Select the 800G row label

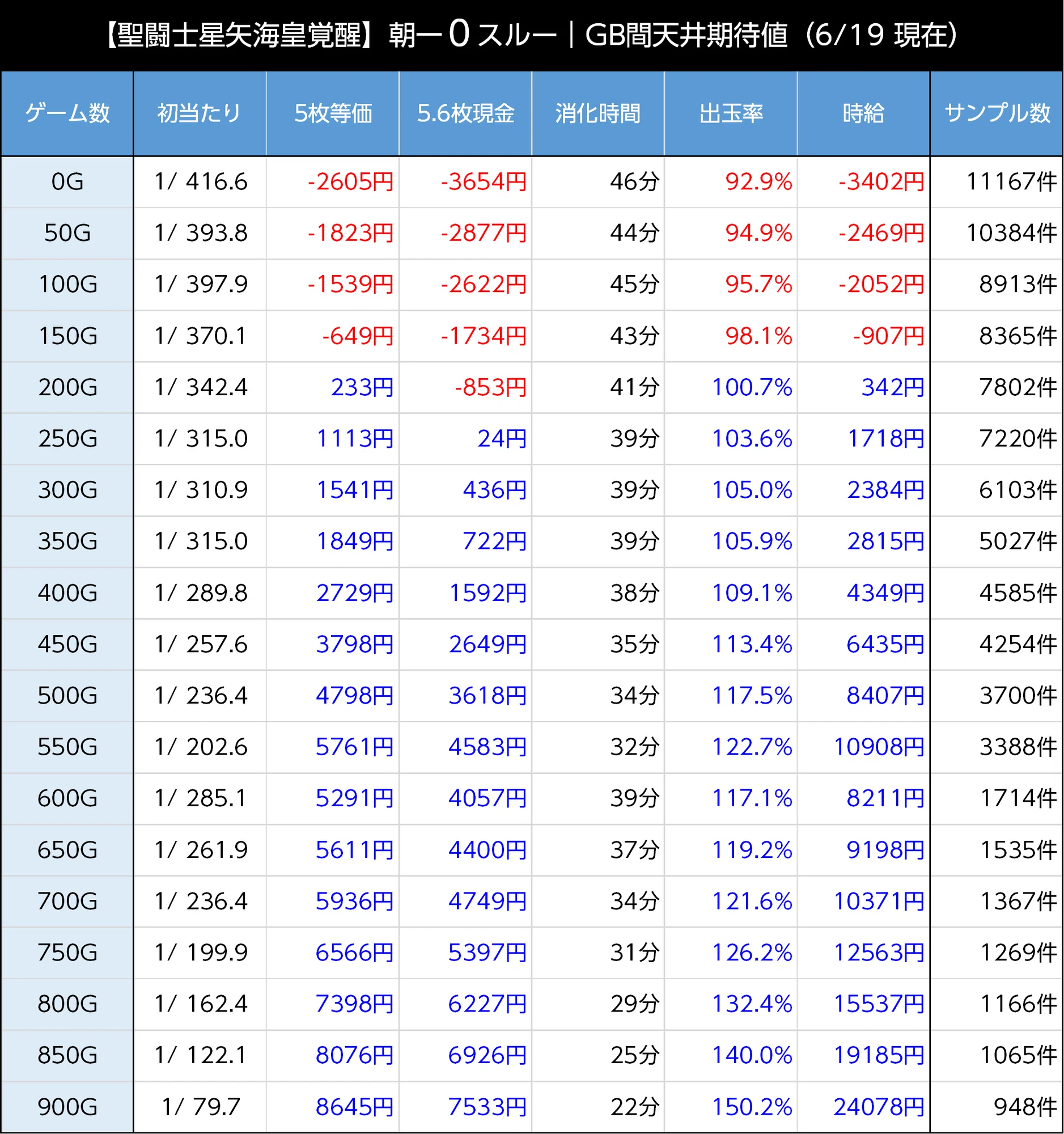67,1004
